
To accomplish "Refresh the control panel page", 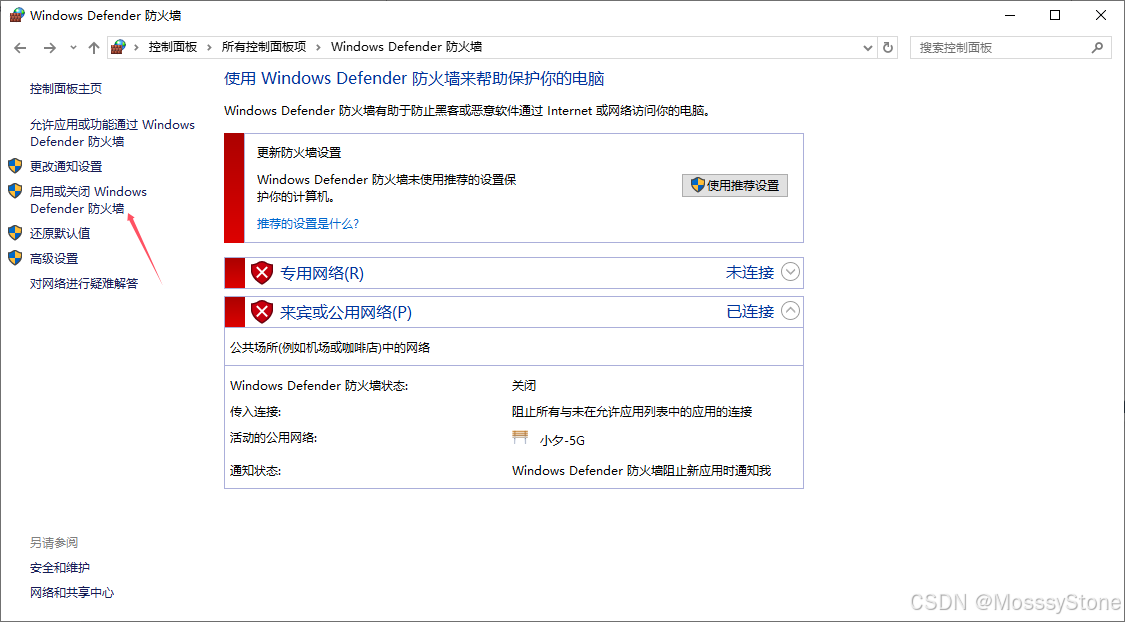I will (x=888, y=47).
